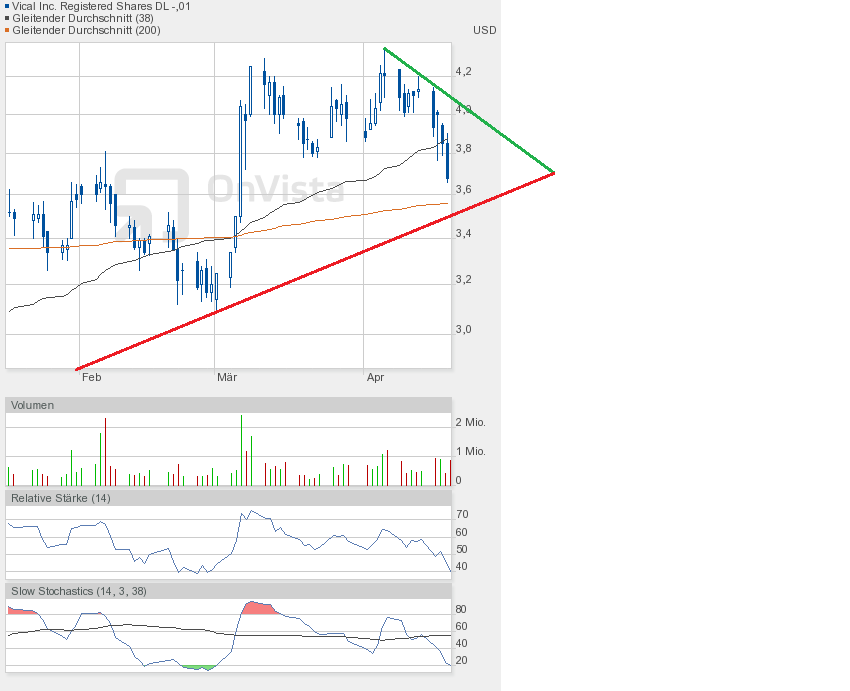
Task: Click the Volumen panel header
Action: (33, 405)
